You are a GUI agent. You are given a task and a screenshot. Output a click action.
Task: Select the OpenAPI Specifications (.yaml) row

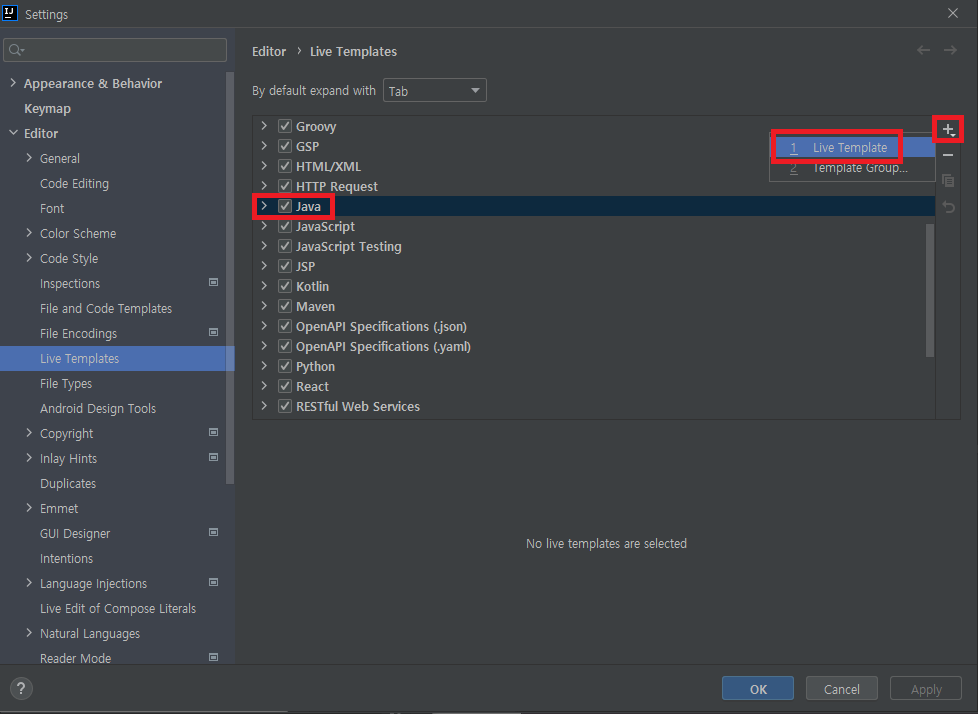[x=593, y=346]
